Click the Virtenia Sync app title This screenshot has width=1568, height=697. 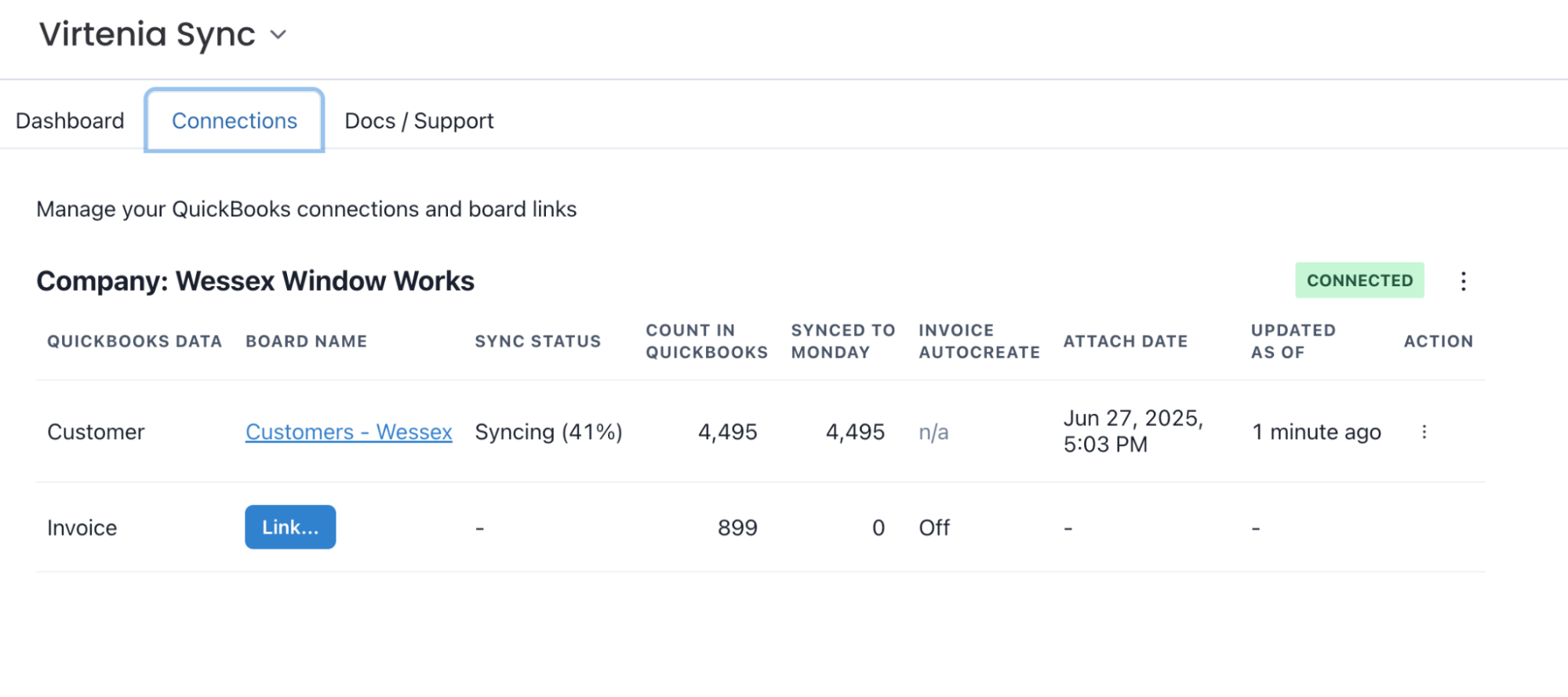click(x=147, y=35)
